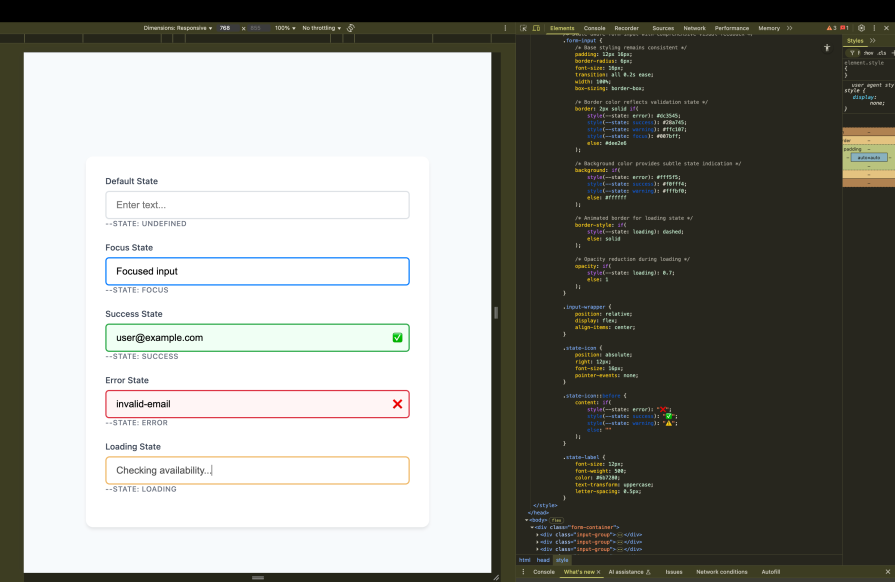
Task: Open the customize DevTools kebab menu
Action: 875,29
